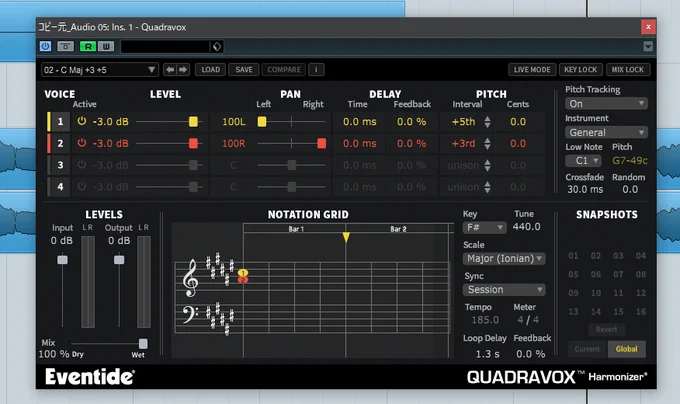The width and height of the screenshot is (680, 404).
Task: Click the snapshots Revert button
Action: click(x=606, y=329)
